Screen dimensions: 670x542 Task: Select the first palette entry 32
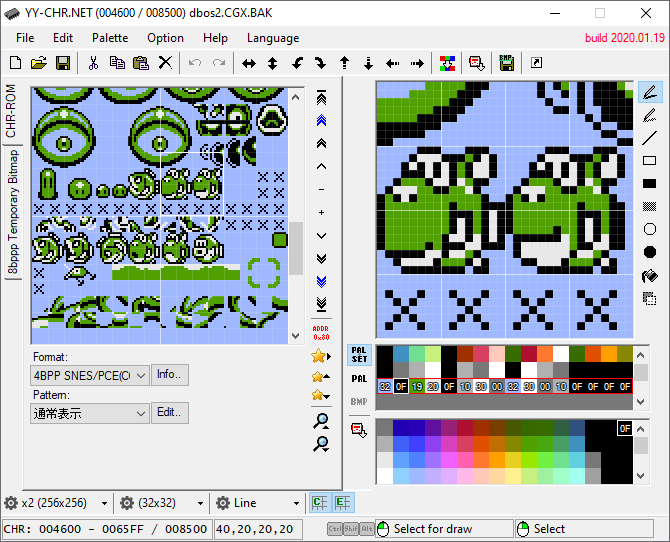coord(385,386)
